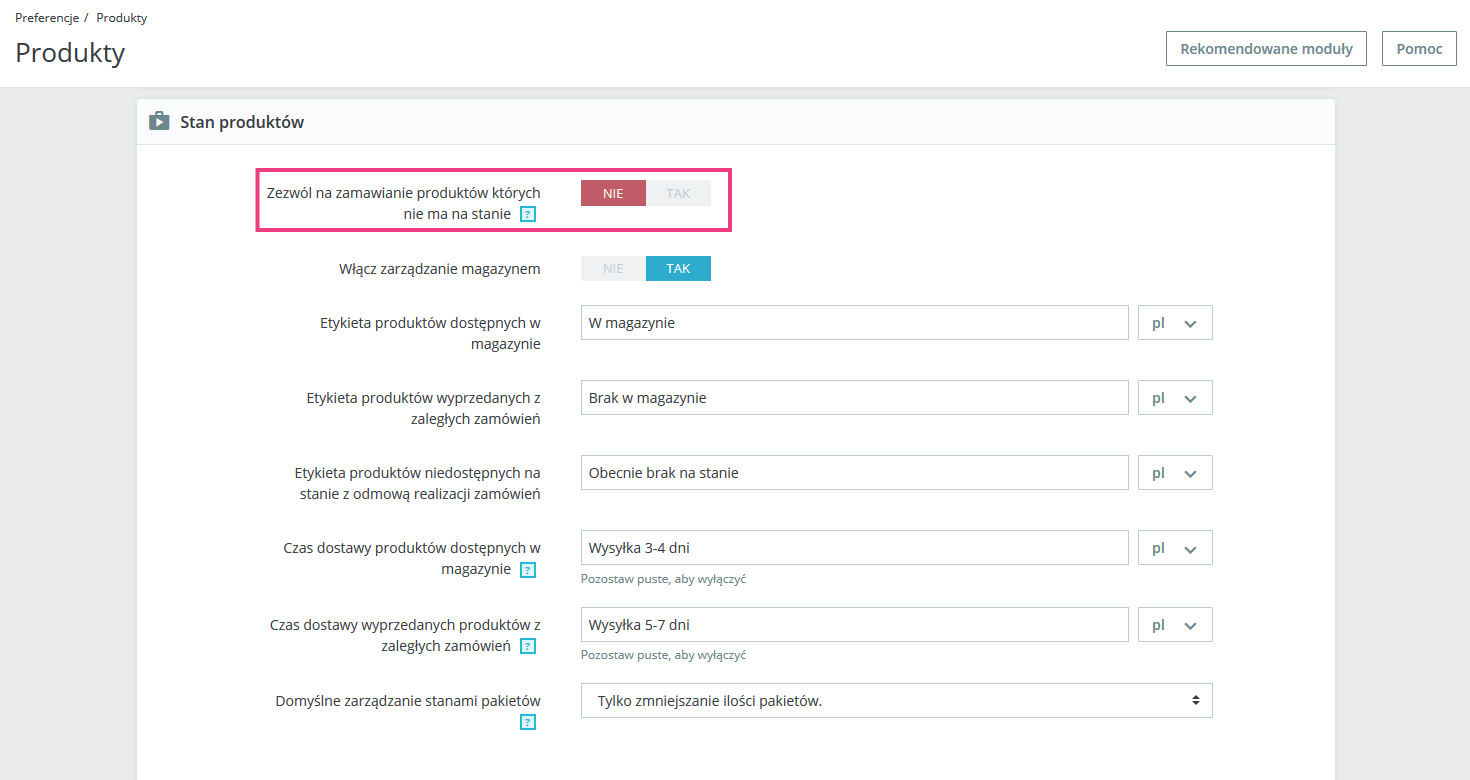Viewport: 1470px width, 780px height.
Task: Expand the pack stock management select box
Action: tap(896, 701)
